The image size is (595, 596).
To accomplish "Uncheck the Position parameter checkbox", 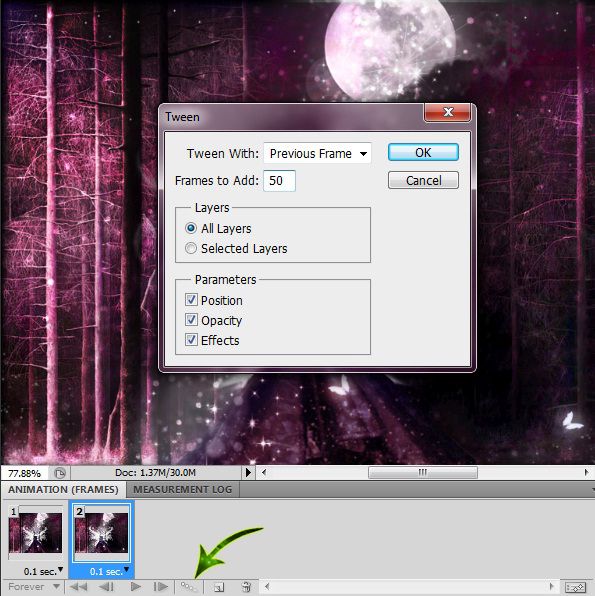I will (x=191, y=300).
